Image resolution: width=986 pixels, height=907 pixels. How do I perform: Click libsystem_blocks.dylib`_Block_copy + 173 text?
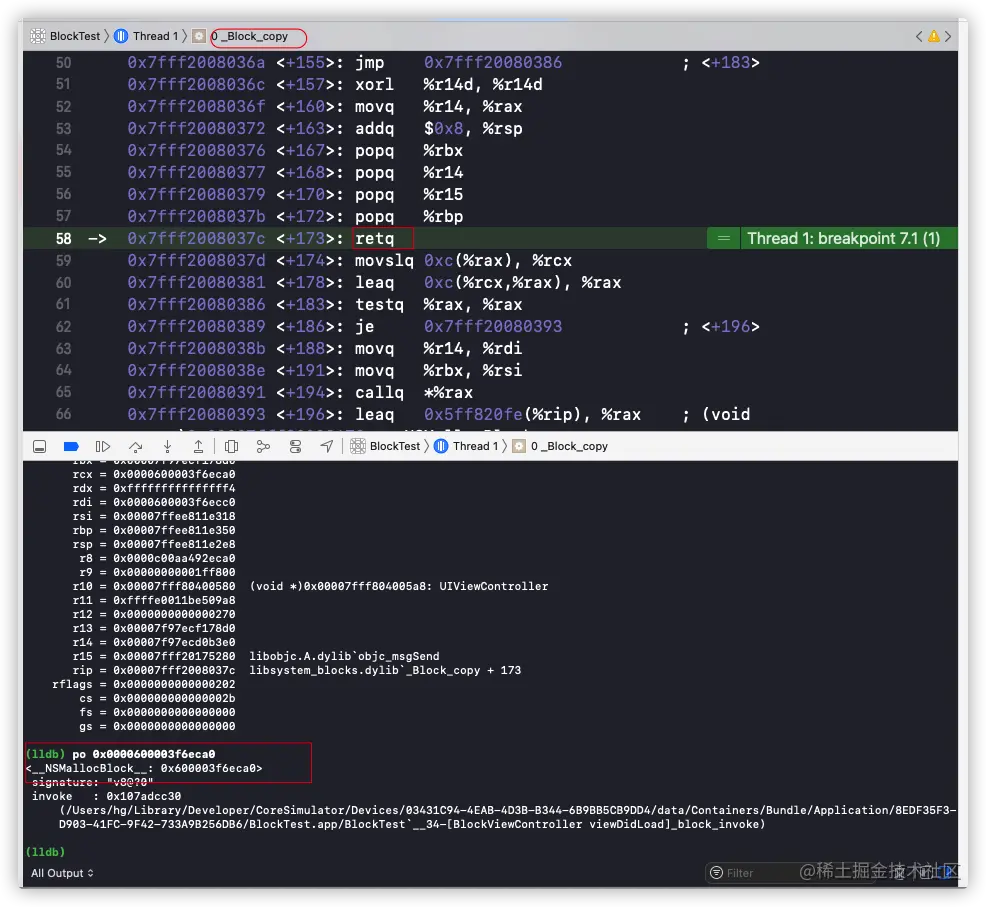385,671
